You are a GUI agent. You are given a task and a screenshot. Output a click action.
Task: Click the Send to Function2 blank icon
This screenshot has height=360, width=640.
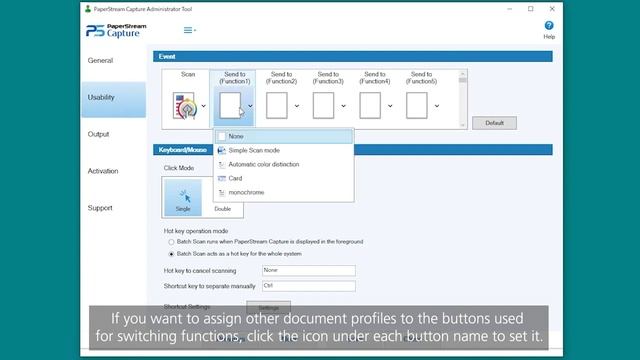(277, 106)
